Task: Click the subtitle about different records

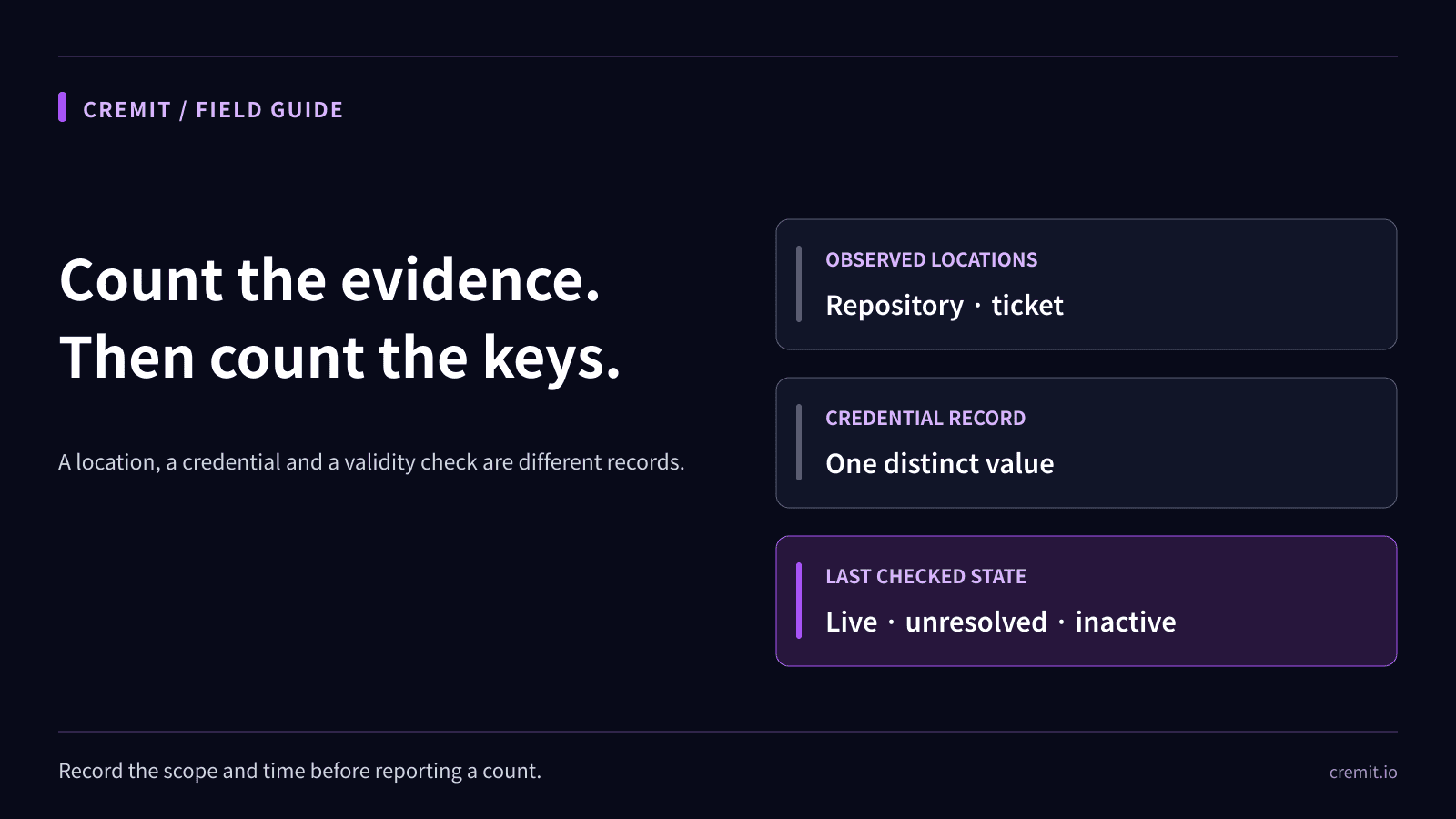Action: point(371,462)
